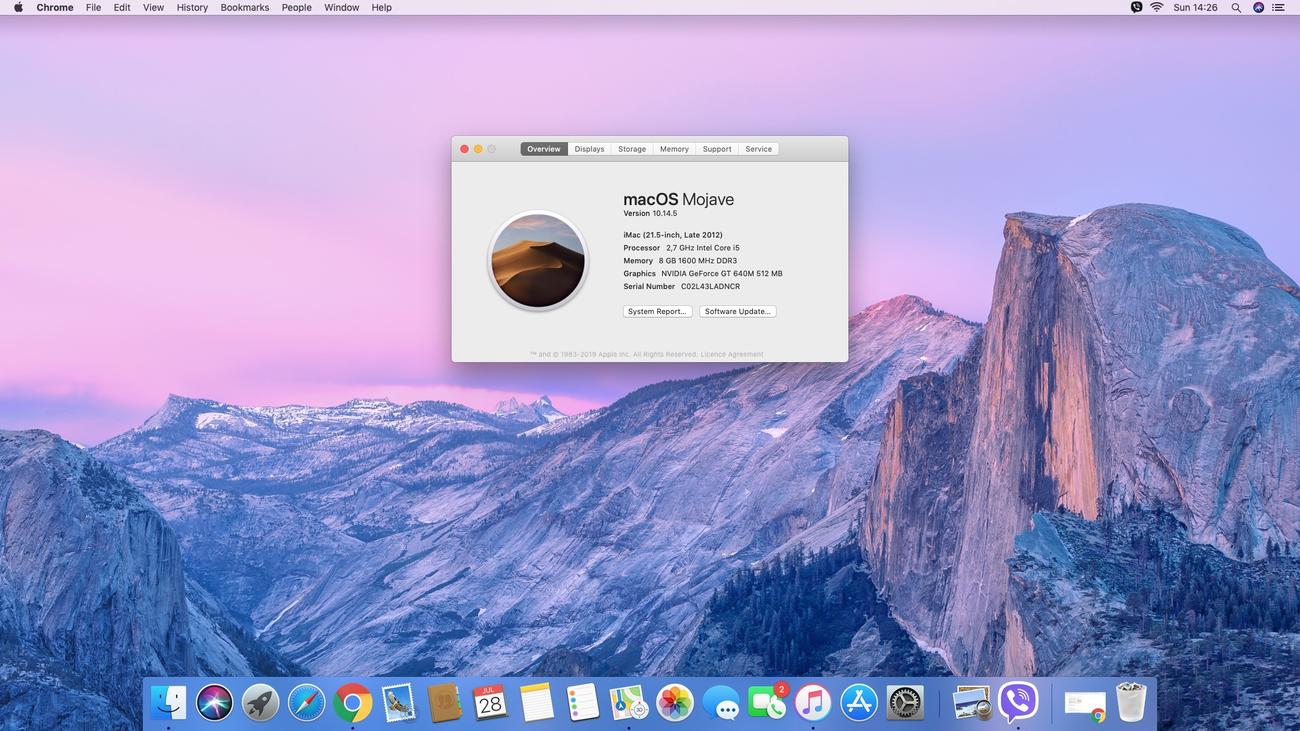Open the Contacts book icon in Dock
Screen dimensions: 1300x731
(444, 703)
